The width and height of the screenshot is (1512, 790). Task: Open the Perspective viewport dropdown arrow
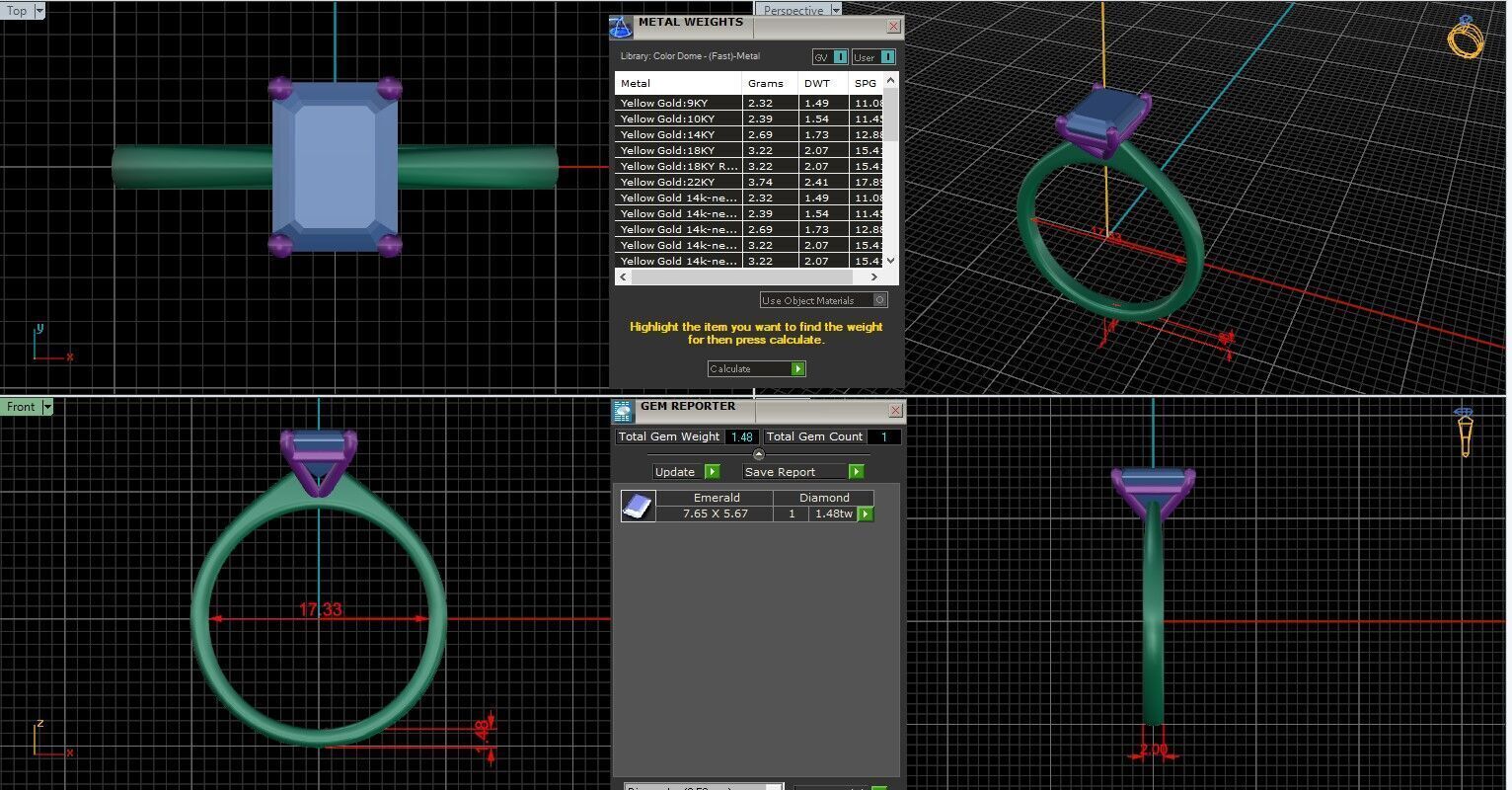coord(836,11)
